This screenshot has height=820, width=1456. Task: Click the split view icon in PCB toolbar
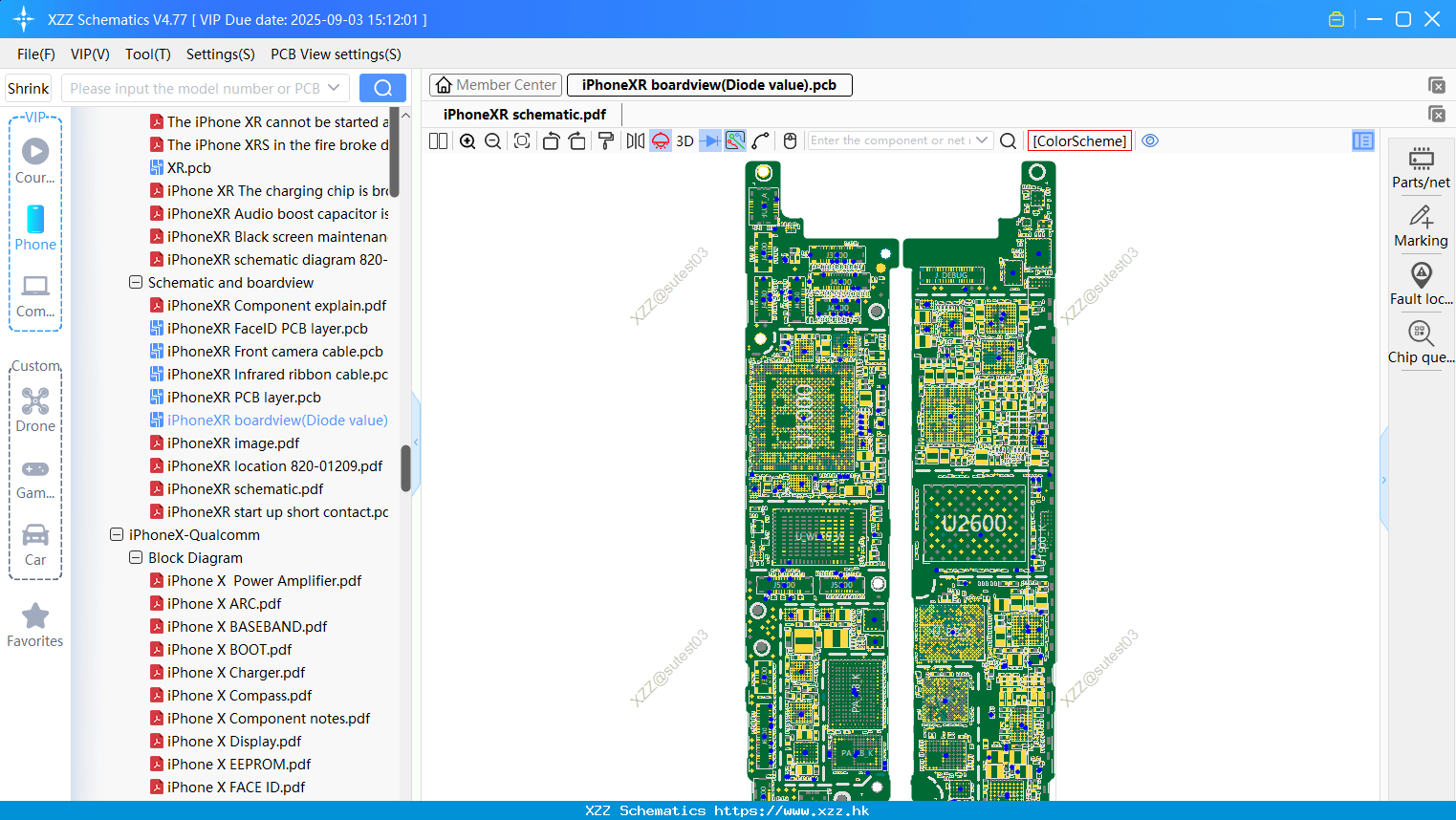(x=438, y=140)
